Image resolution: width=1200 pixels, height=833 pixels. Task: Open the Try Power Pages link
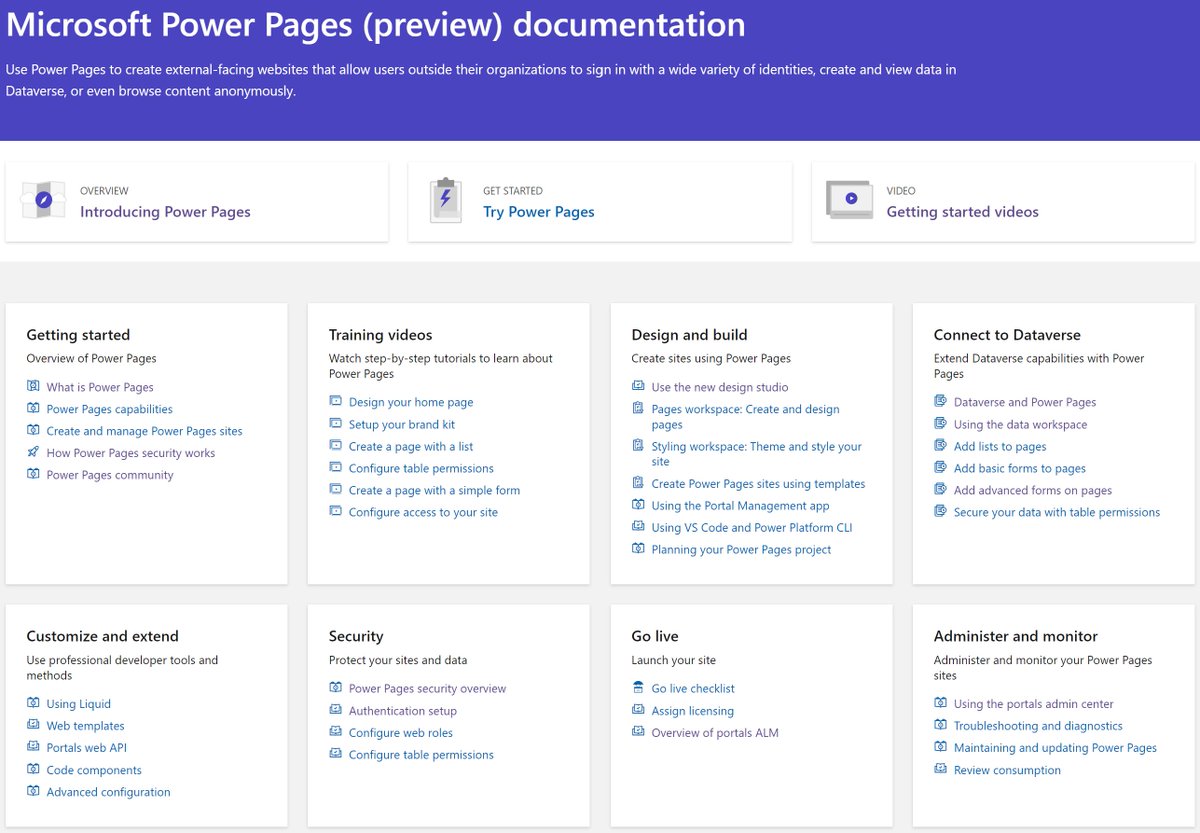pos(539,212)
